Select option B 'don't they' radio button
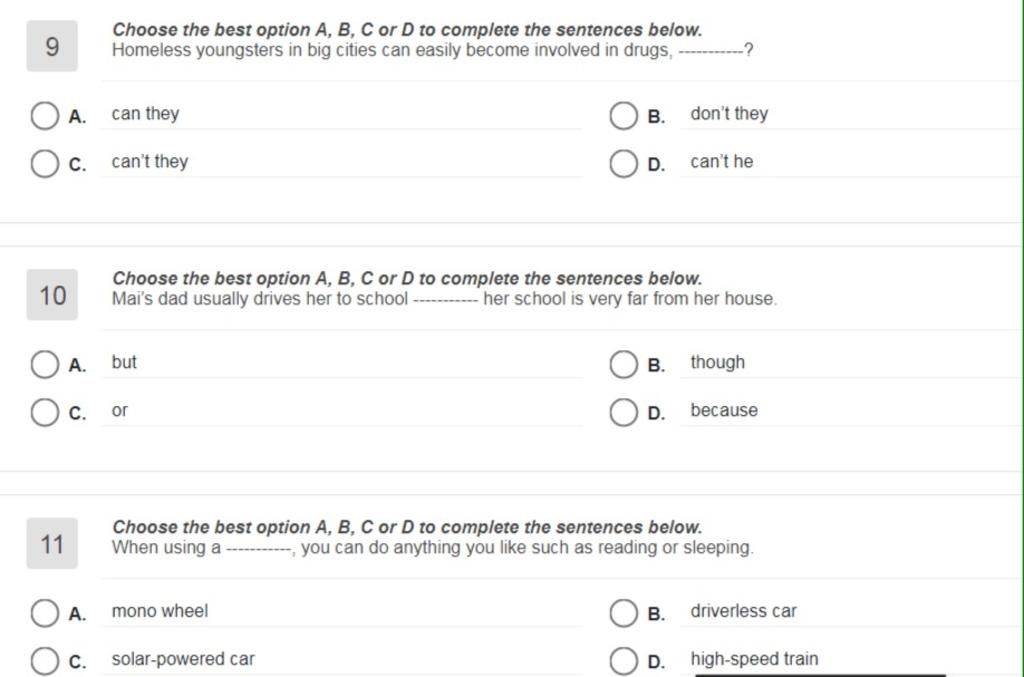This screenshot has width=1024, height=677. coord(624,116)
